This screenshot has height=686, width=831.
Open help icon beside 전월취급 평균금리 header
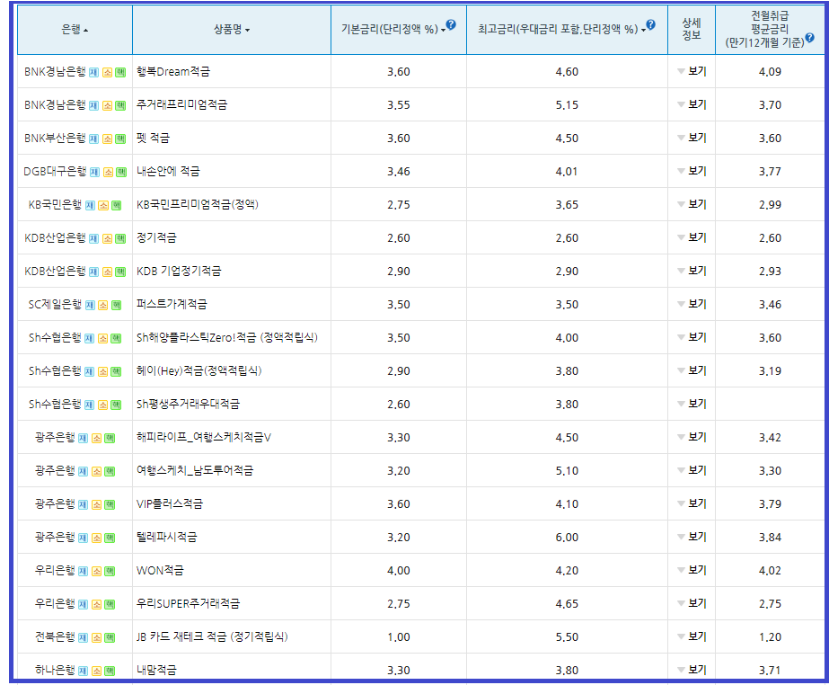[x=809, y=38]
